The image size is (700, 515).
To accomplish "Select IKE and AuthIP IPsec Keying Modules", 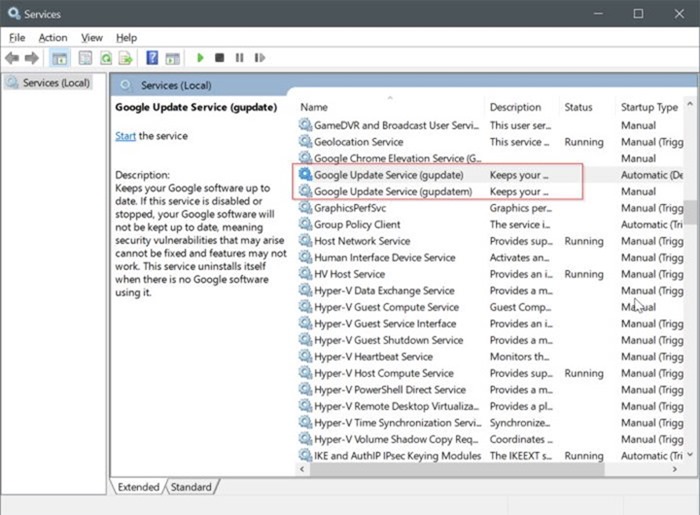I will click(397, 456).
